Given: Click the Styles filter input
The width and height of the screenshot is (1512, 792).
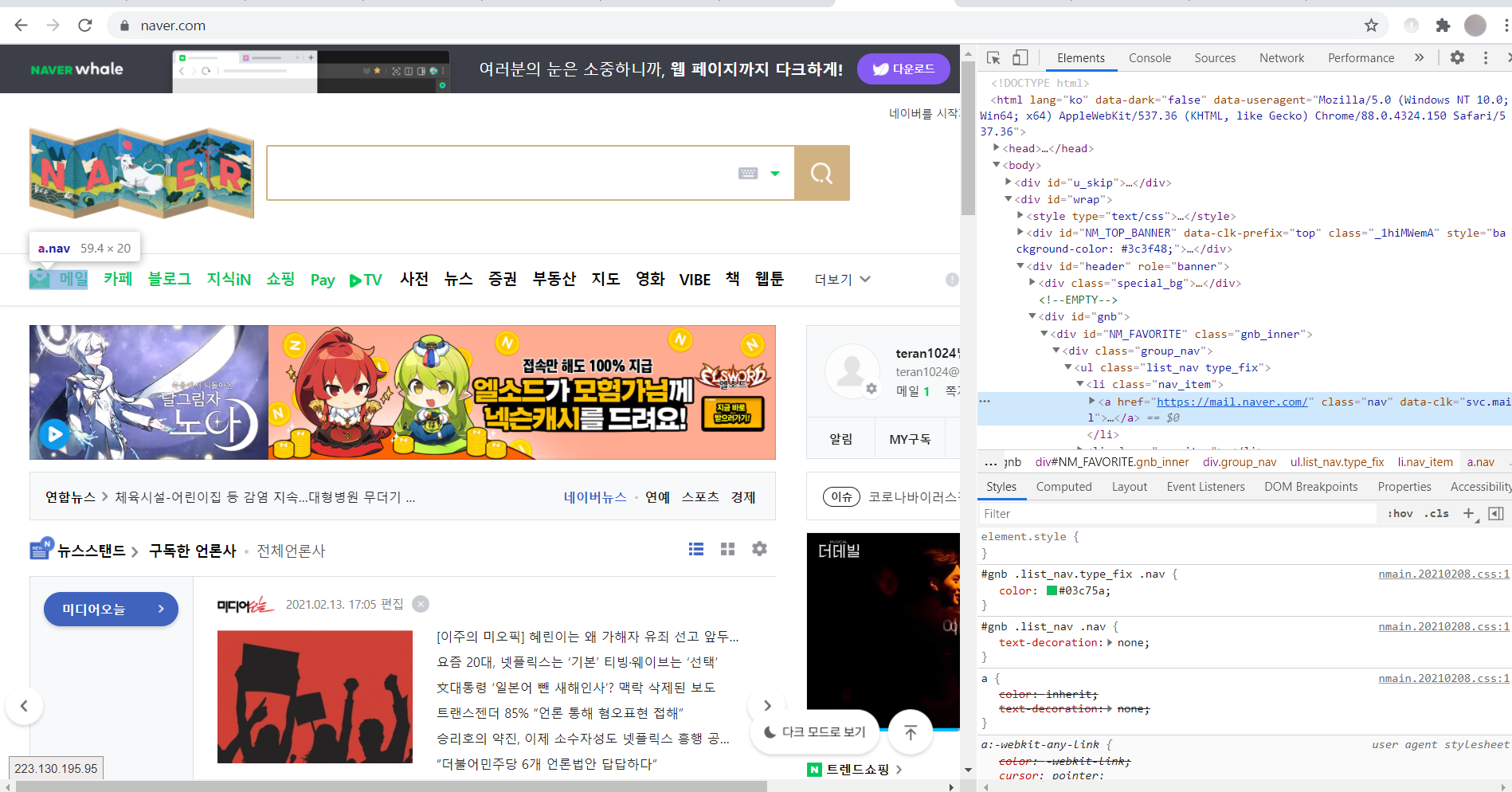Looking at the screenshot, I should click(x=1177, y=514).
